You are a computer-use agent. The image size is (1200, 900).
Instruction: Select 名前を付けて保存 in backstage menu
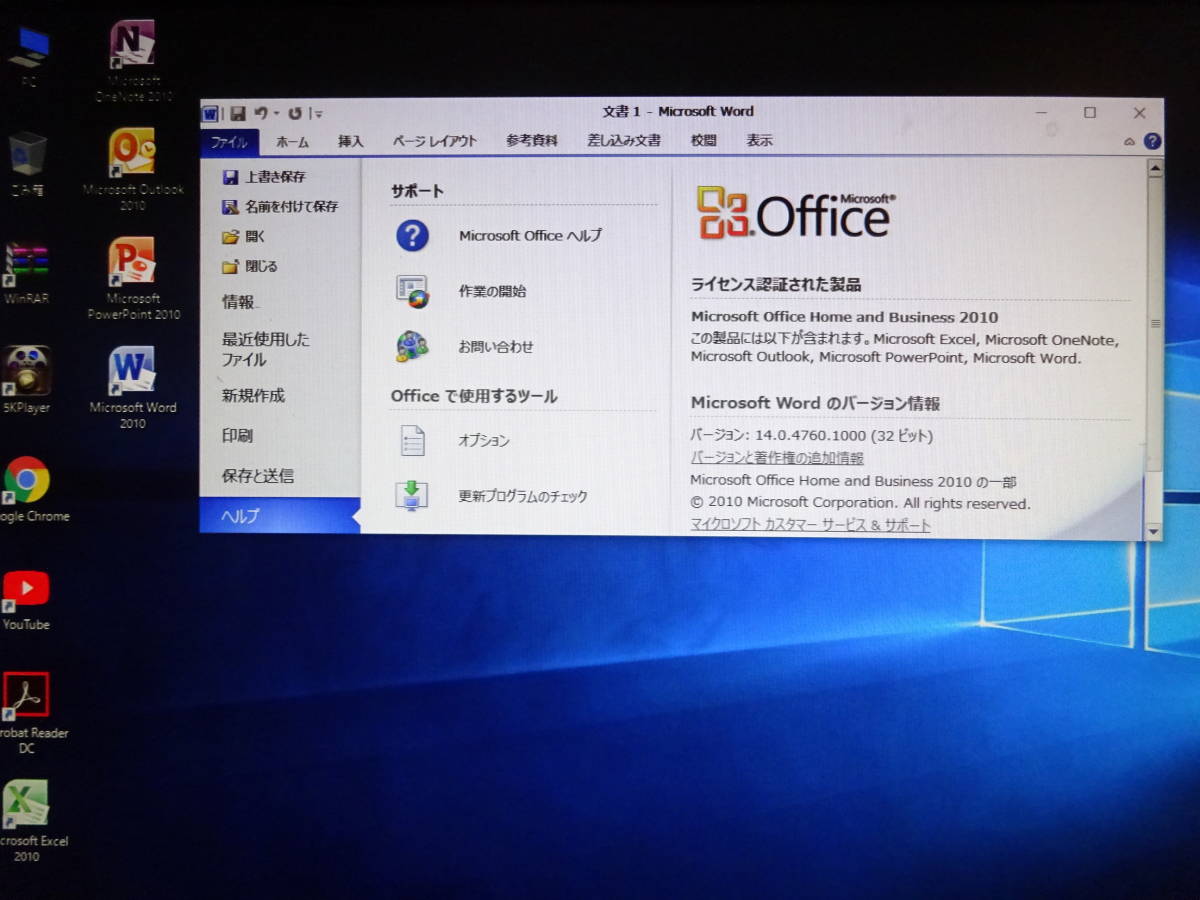[x=280, y=207]
